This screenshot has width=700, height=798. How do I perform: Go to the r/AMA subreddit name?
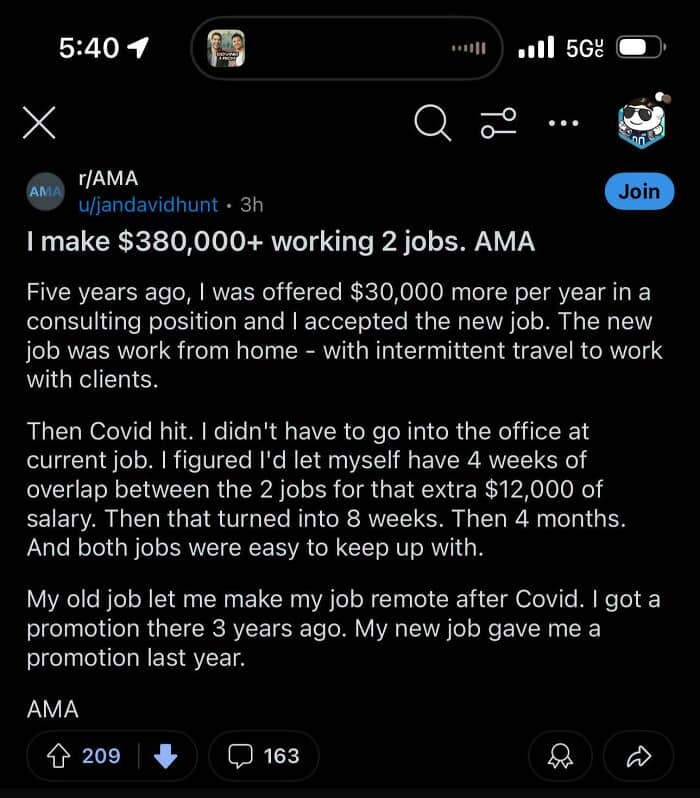[108, 178]
